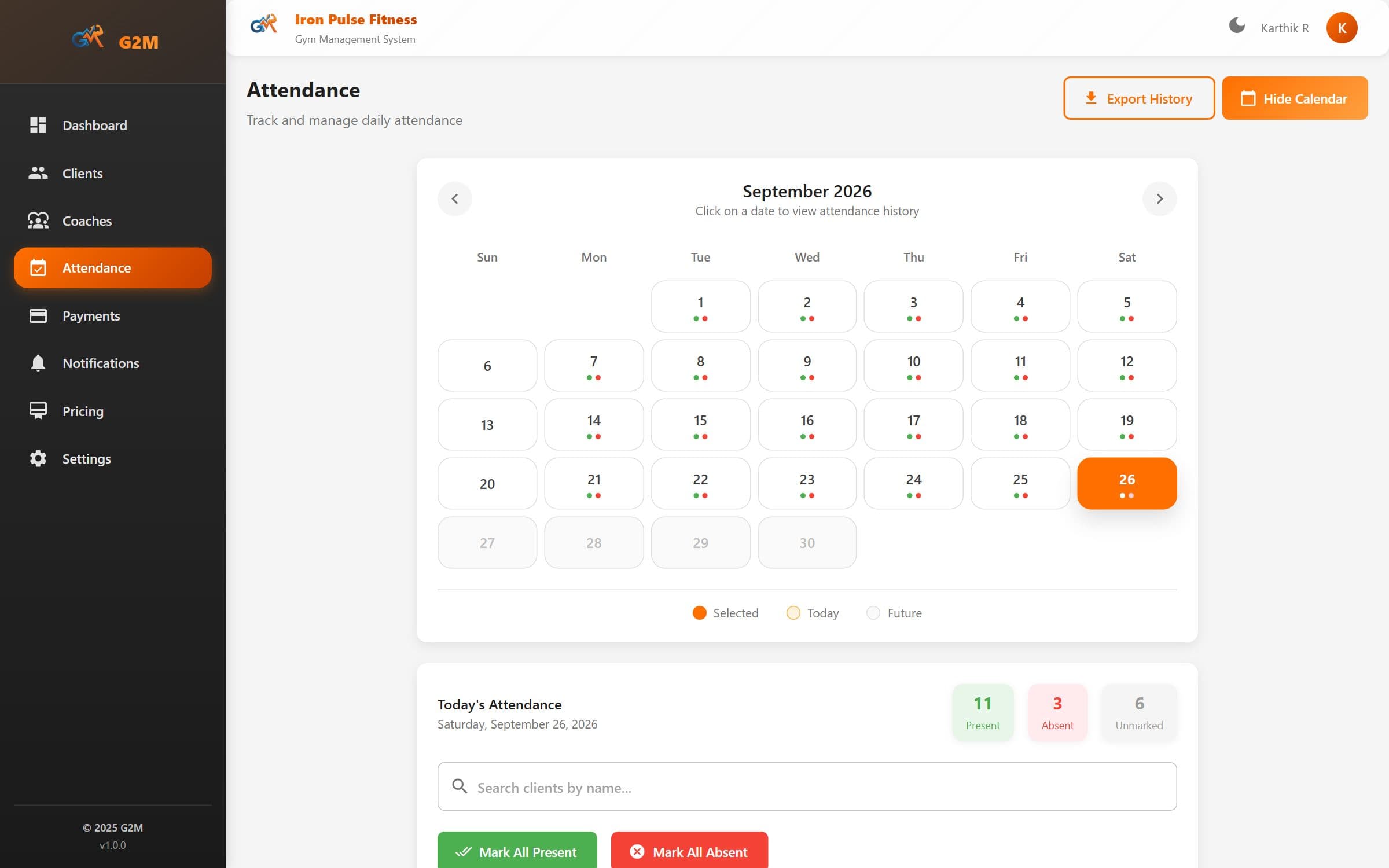Click the Settings gear icon

click(38, 458)
